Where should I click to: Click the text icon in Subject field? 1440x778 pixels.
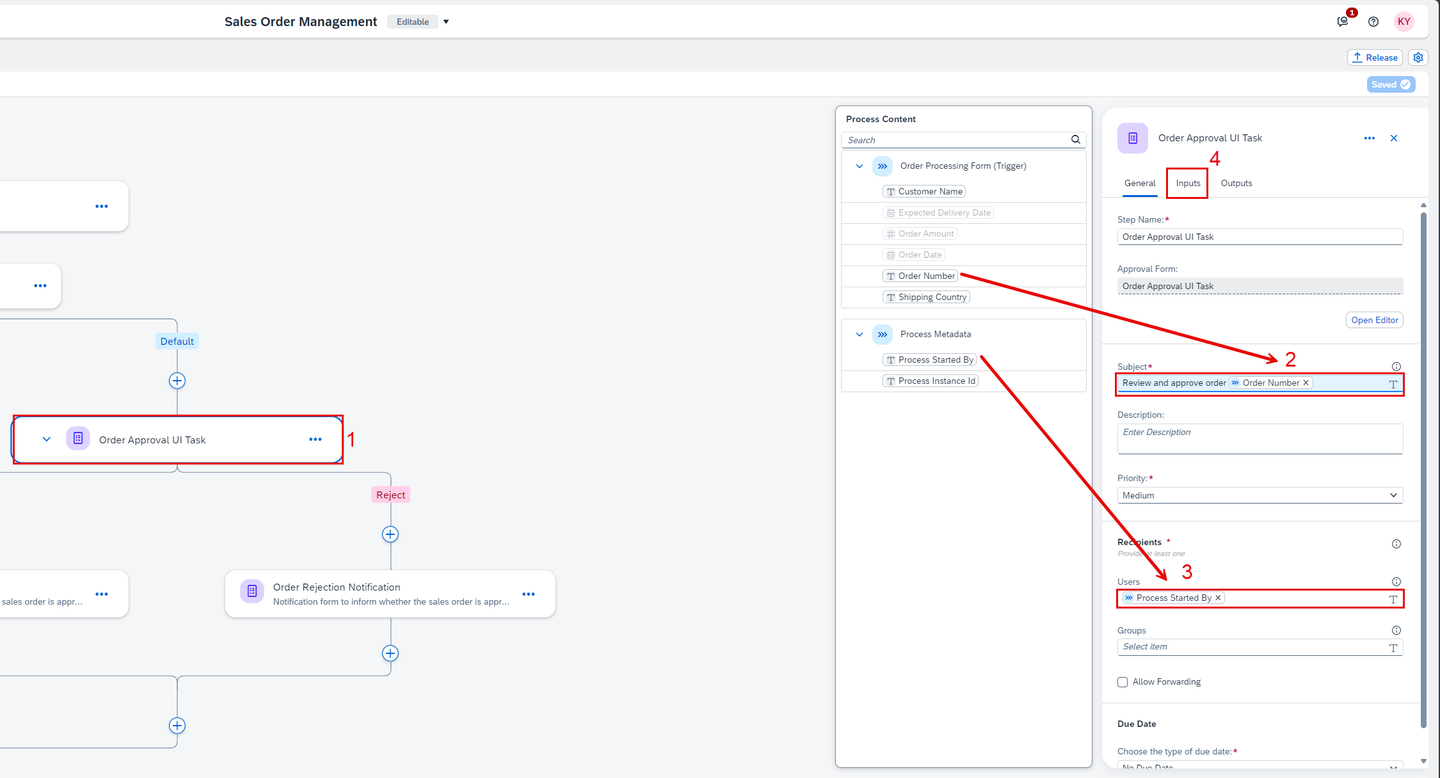[x=1393, y=384]
